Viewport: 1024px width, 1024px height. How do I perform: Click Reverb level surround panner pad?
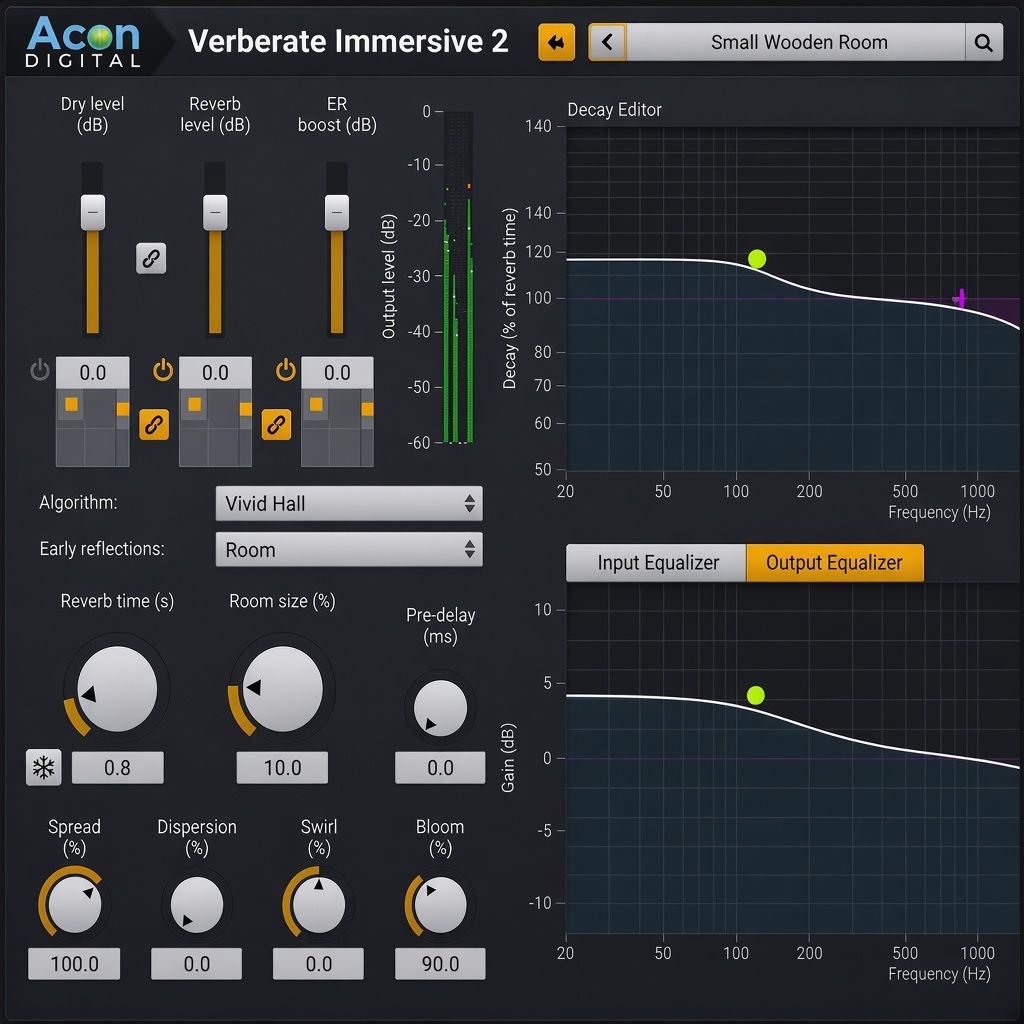point(216,428)
